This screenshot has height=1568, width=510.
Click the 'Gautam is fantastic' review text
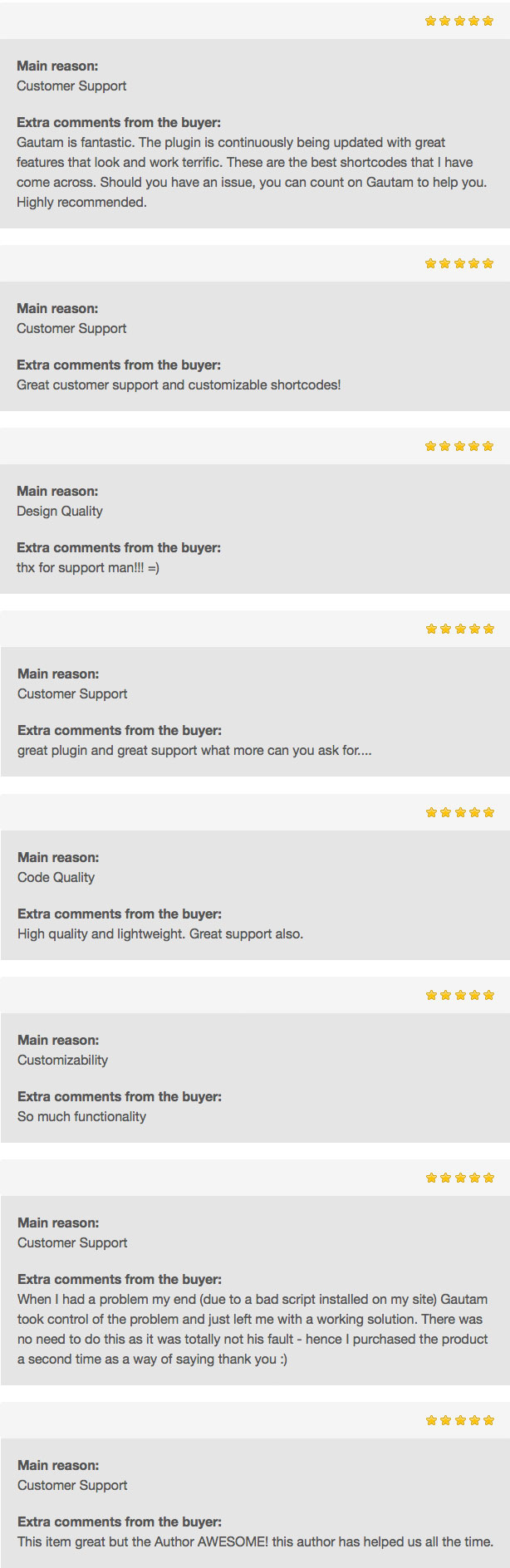click(252, 172)
